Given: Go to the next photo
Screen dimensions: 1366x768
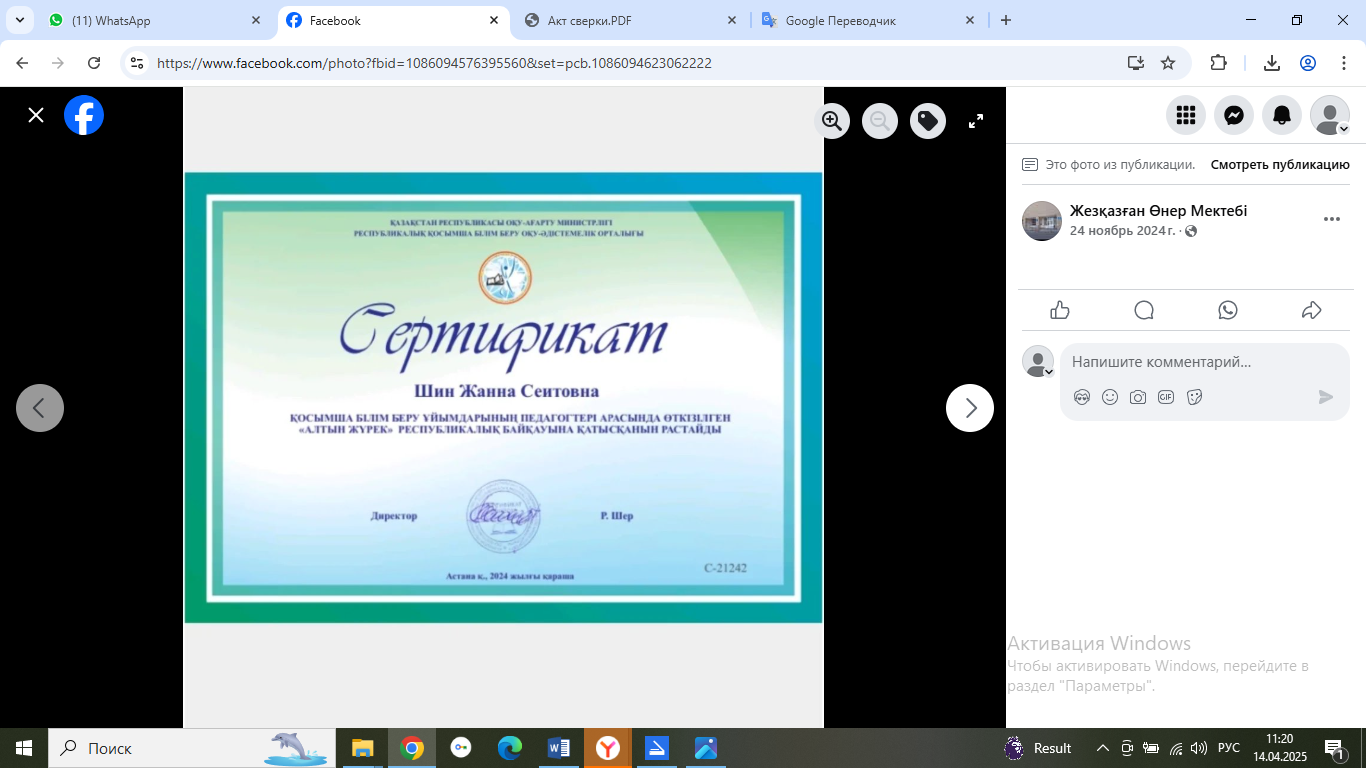Looking at the screenshot, I should pyautogui.click(x=970, y=408).
